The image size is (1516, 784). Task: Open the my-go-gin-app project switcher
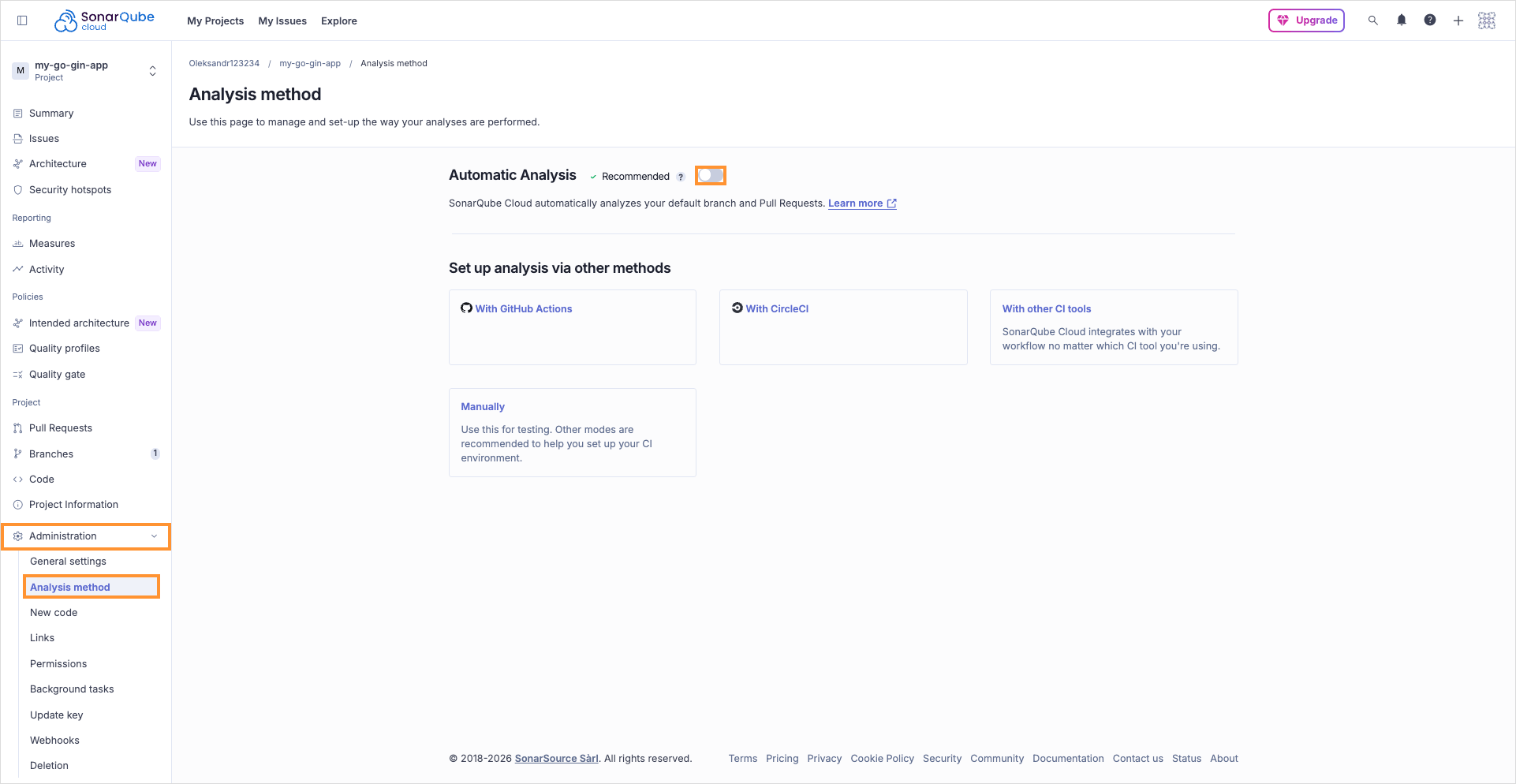click(x=152, y=70)
